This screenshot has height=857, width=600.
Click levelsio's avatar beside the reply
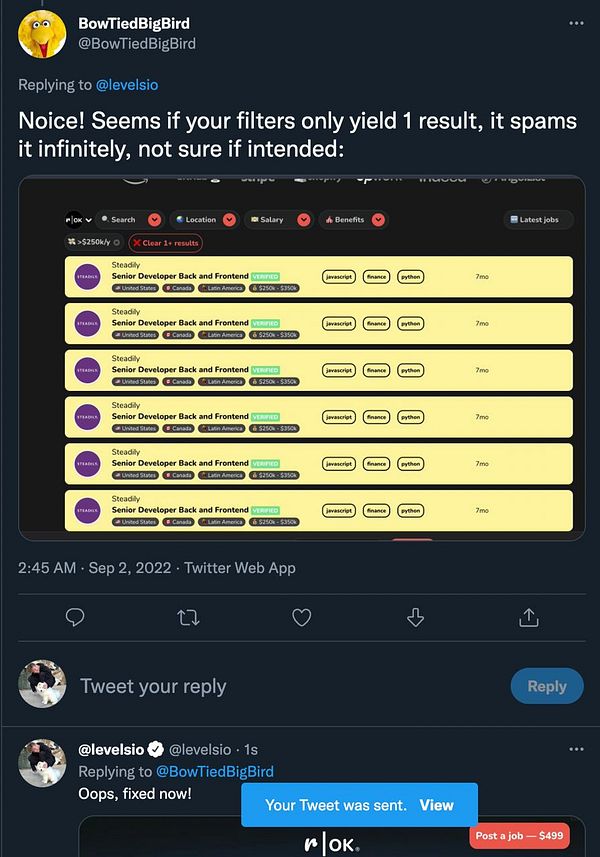(x=43, y=765)
